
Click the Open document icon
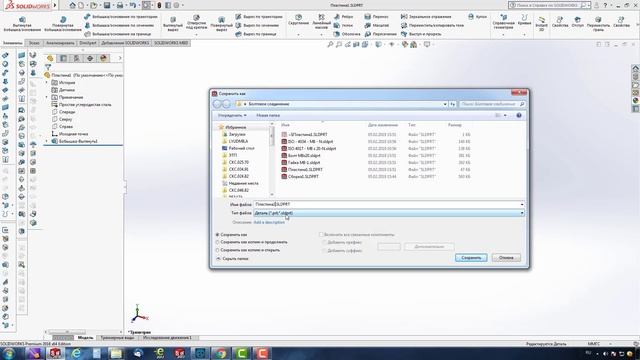click(94, 5)
